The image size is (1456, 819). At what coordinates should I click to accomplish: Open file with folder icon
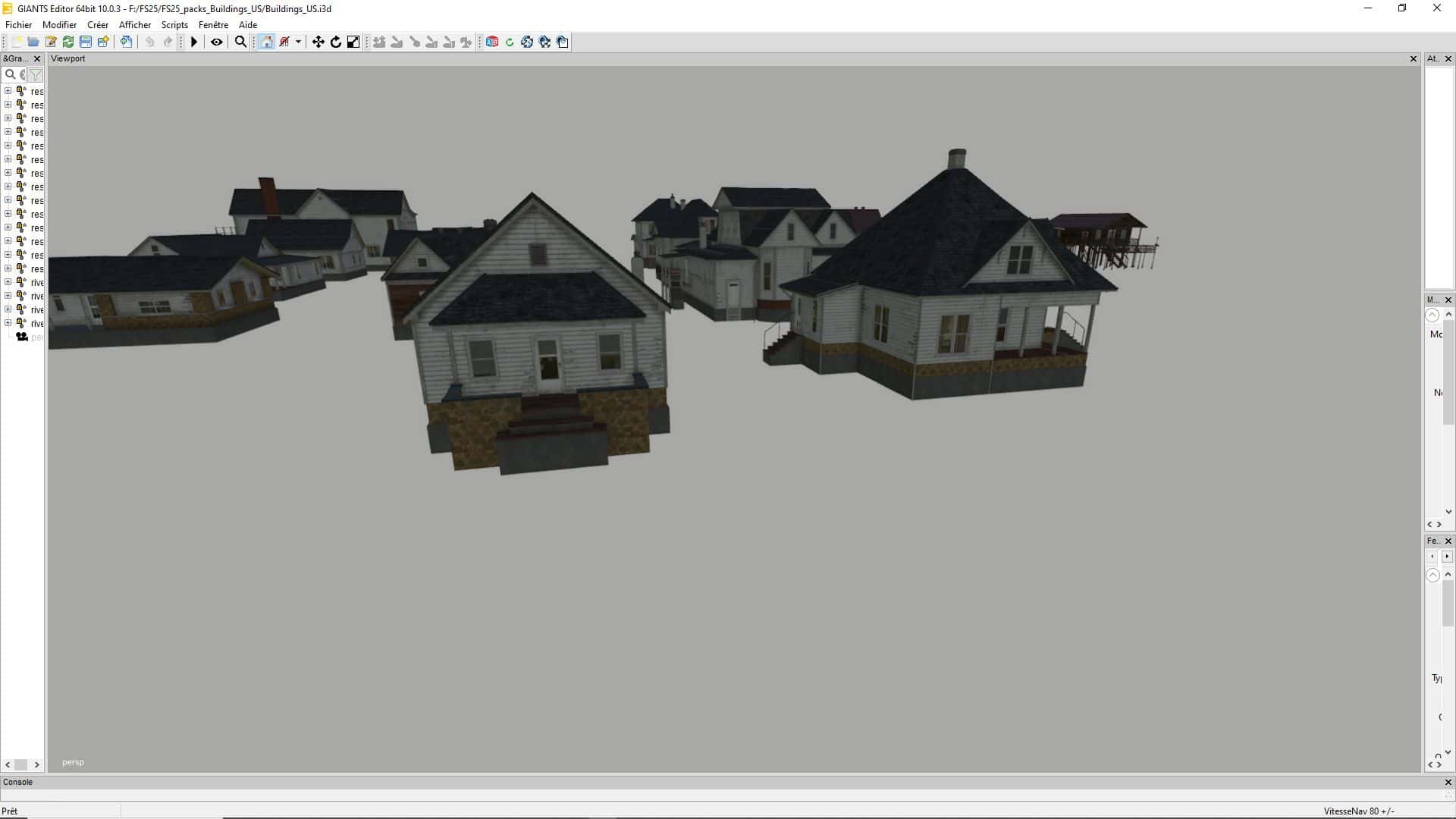33,42
